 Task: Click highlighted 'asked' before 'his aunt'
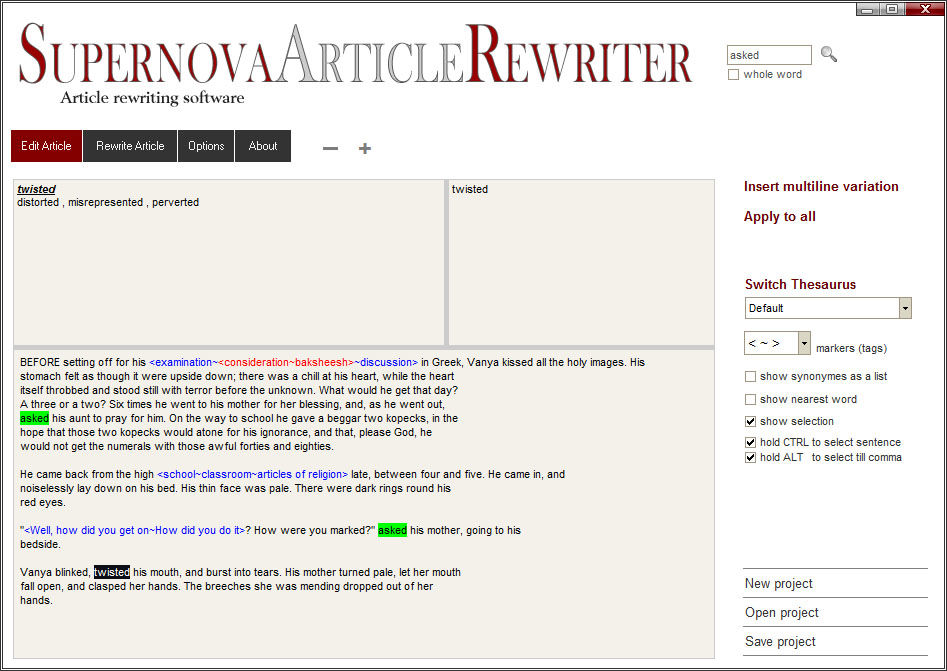click(x=34, y=418)
